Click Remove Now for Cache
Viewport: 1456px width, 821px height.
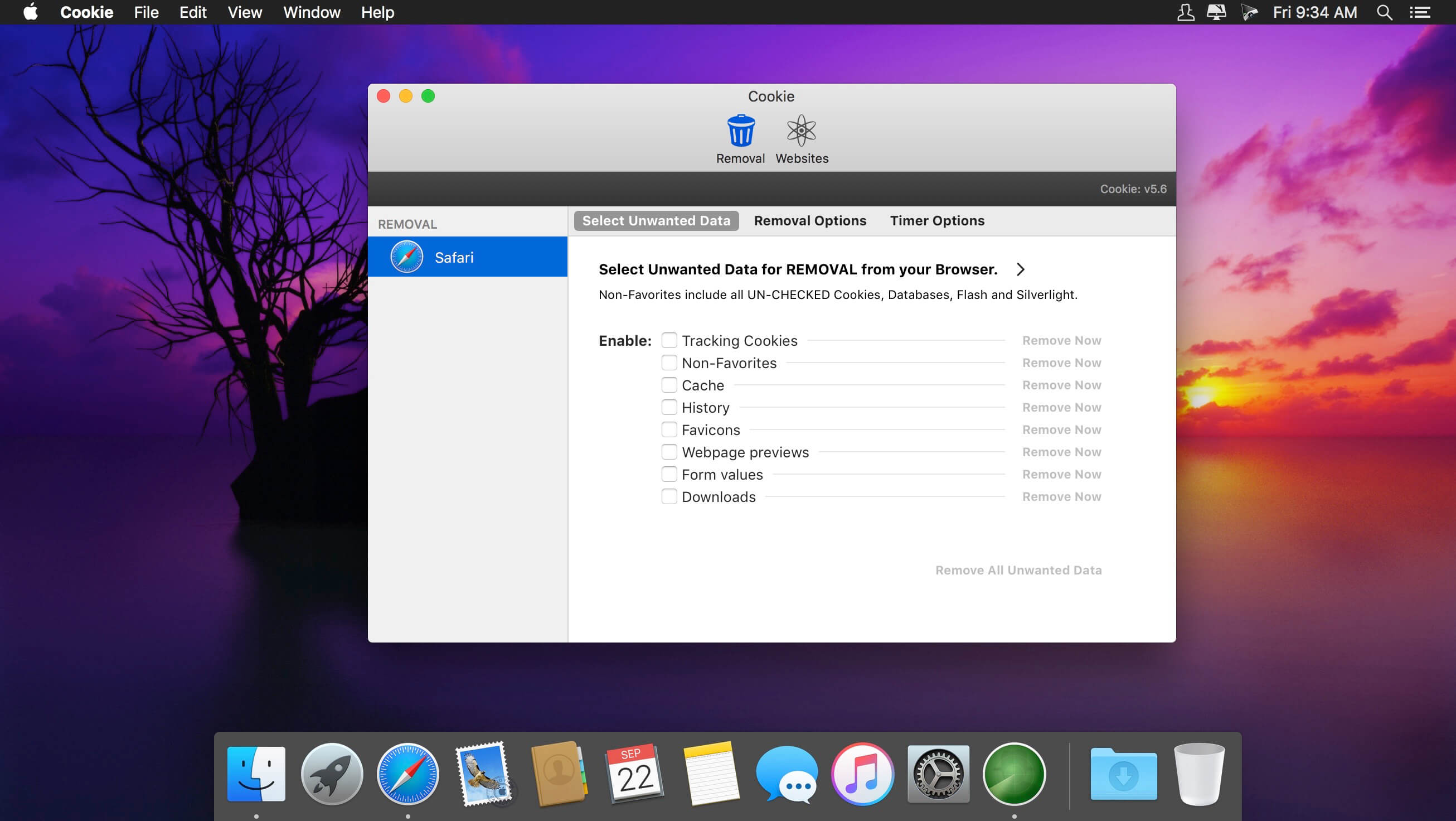(1061, 385)
